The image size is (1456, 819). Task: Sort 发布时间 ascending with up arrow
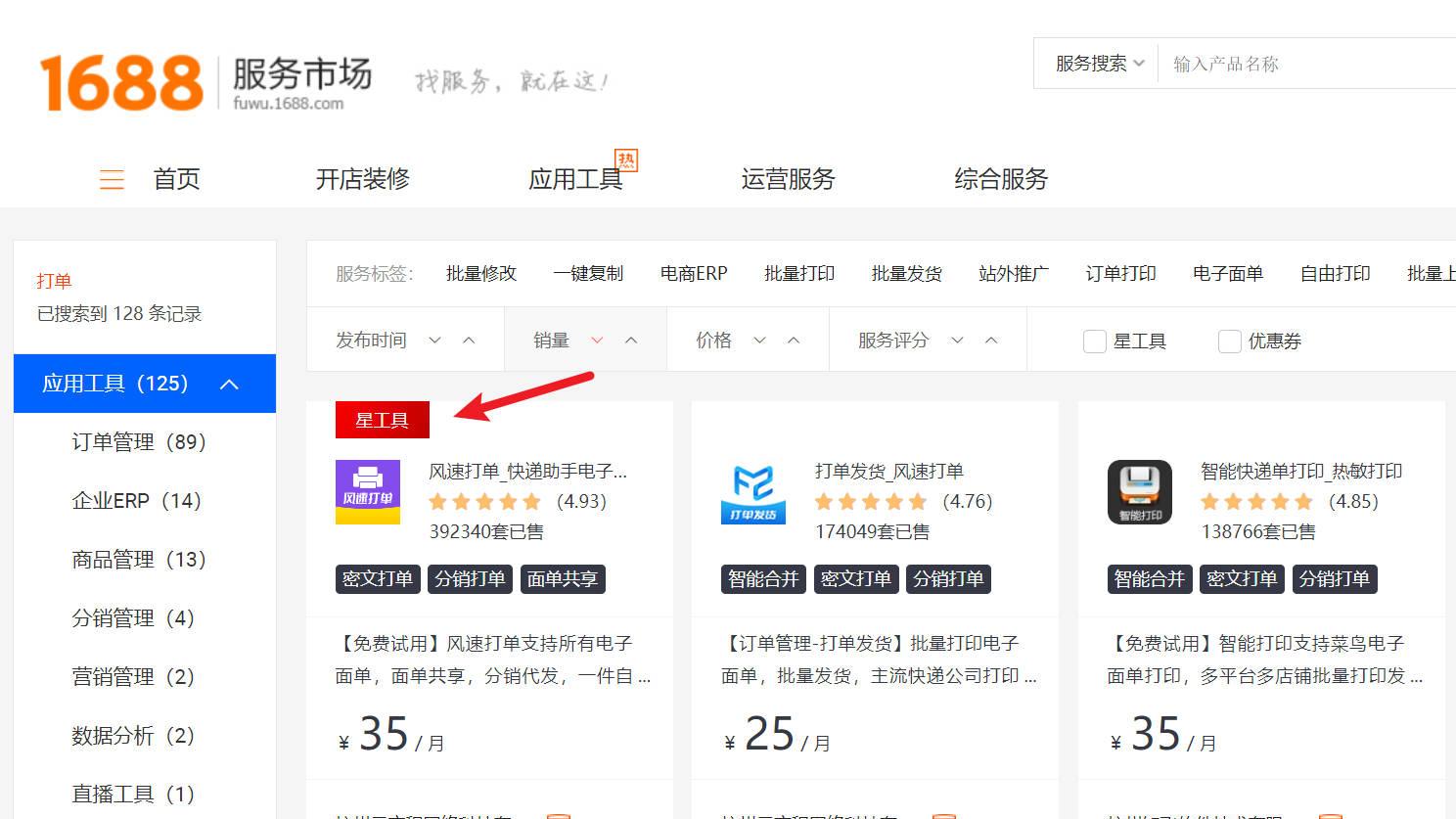(469, 341)
